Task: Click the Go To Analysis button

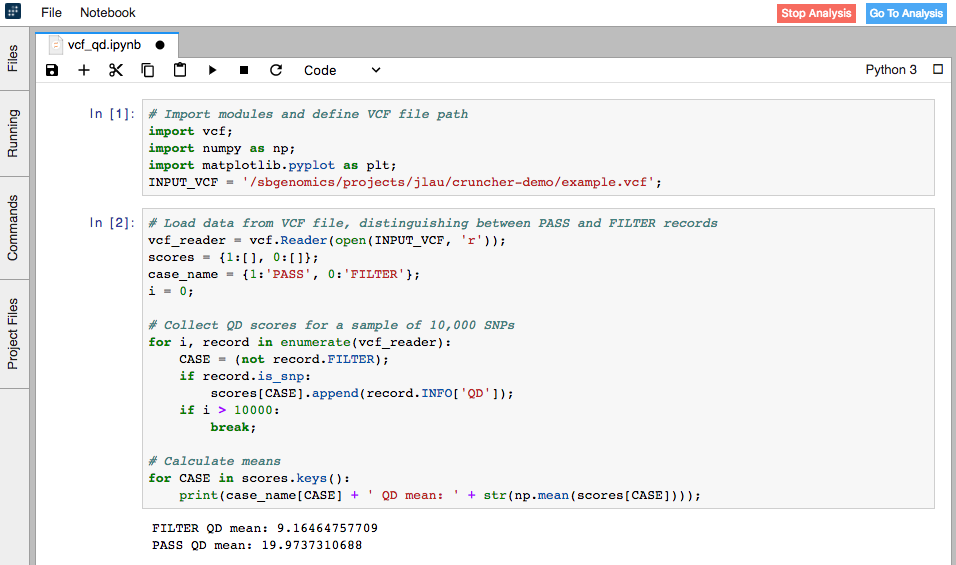Action: 906,13
